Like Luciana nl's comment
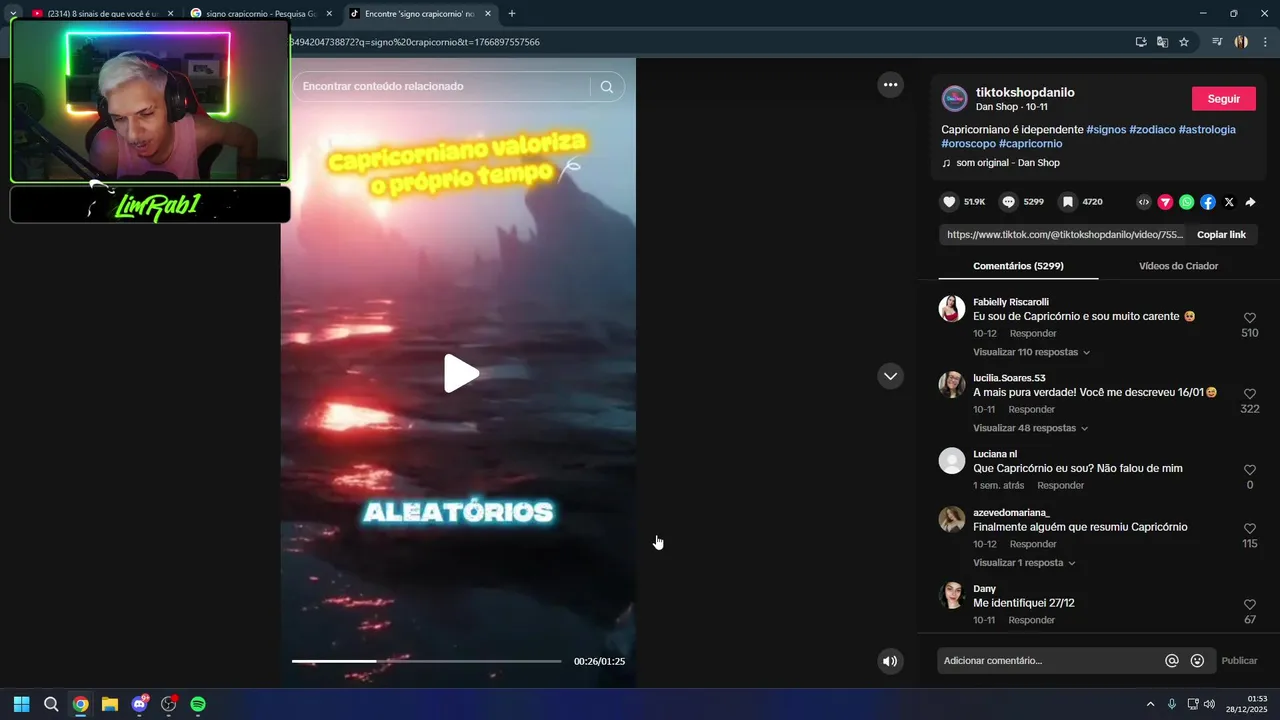The image size is (1280, 720). (x=1249, y=470)
